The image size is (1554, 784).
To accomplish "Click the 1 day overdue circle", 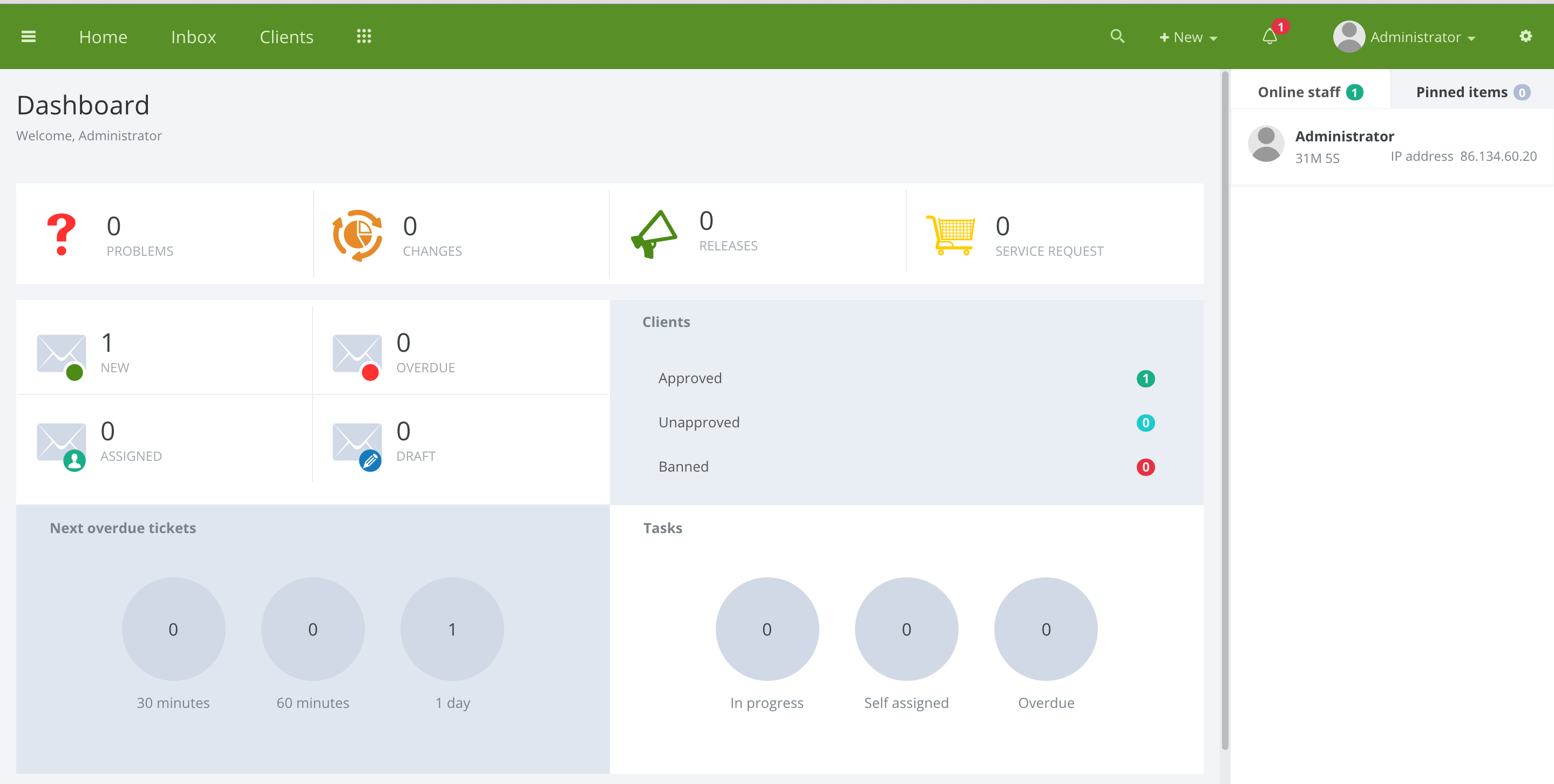I will point(452,629).
